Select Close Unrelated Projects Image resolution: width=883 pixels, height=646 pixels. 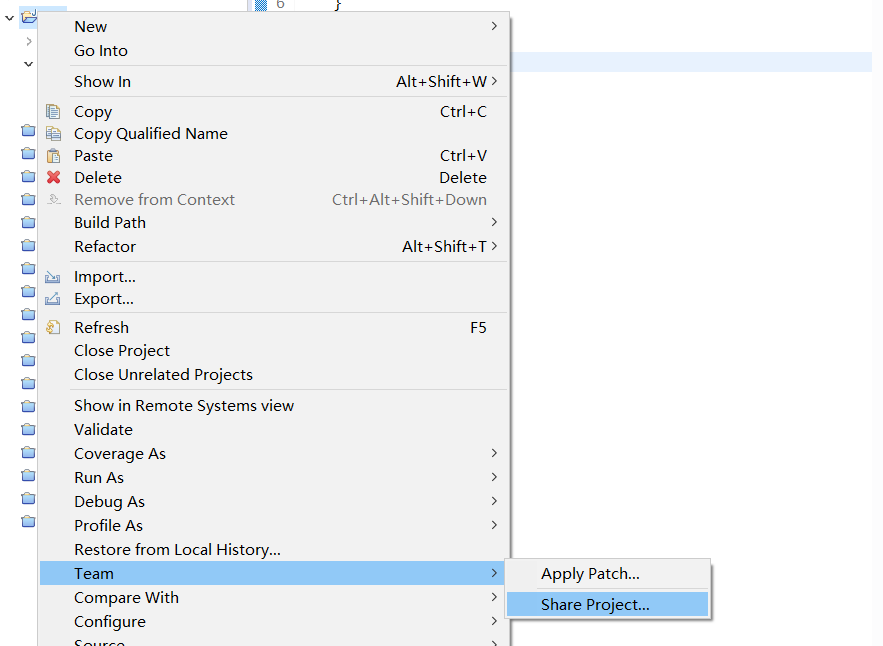tap(274, 375)
